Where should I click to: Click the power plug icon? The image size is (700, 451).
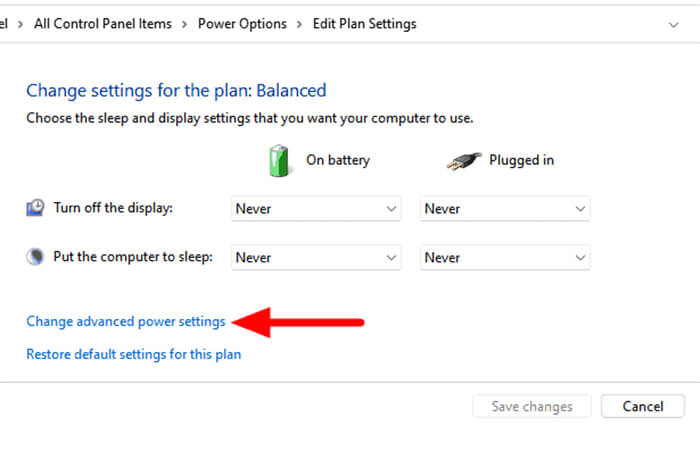click(464, 161)
